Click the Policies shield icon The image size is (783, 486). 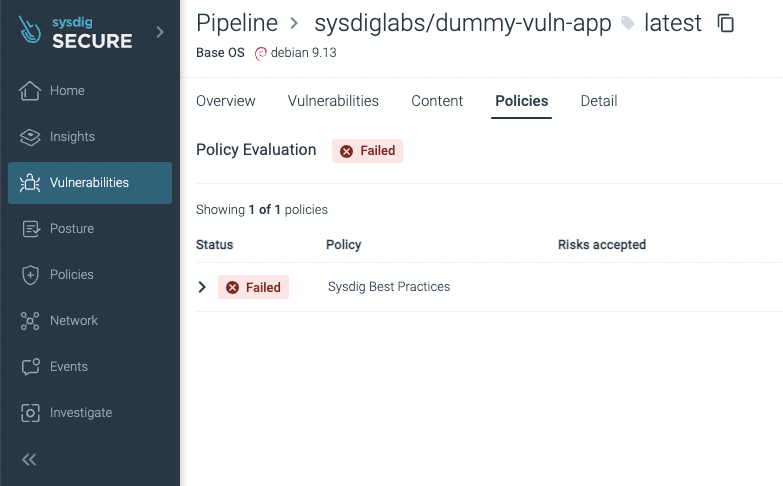[x=30, y=275]
